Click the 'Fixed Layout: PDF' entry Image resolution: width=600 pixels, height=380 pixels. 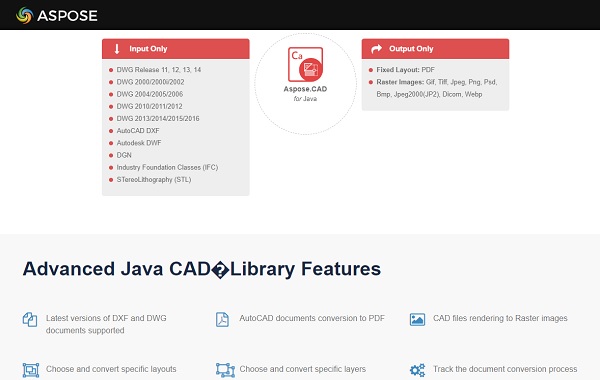coord(406,70)
